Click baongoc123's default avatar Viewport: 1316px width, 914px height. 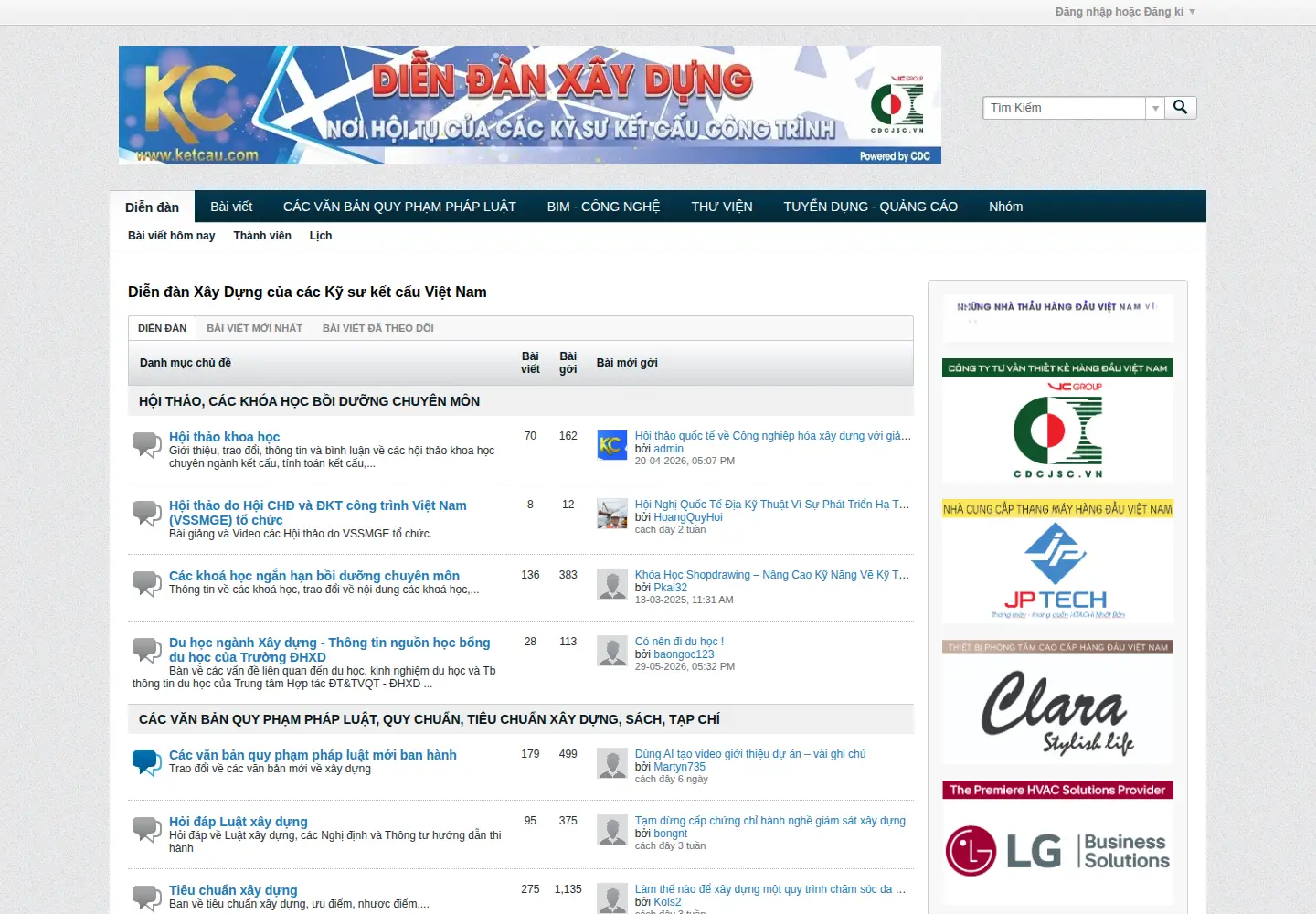tap(612, 651)
